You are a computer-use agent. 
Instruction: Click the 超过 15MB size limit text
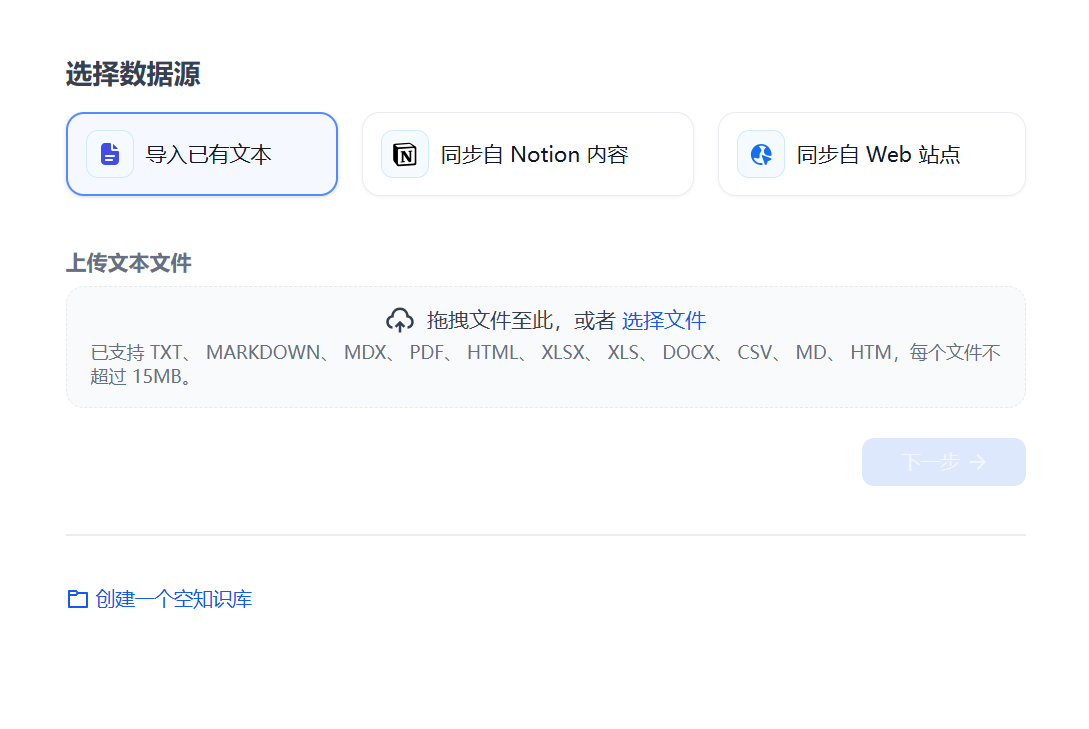point(141,376)
